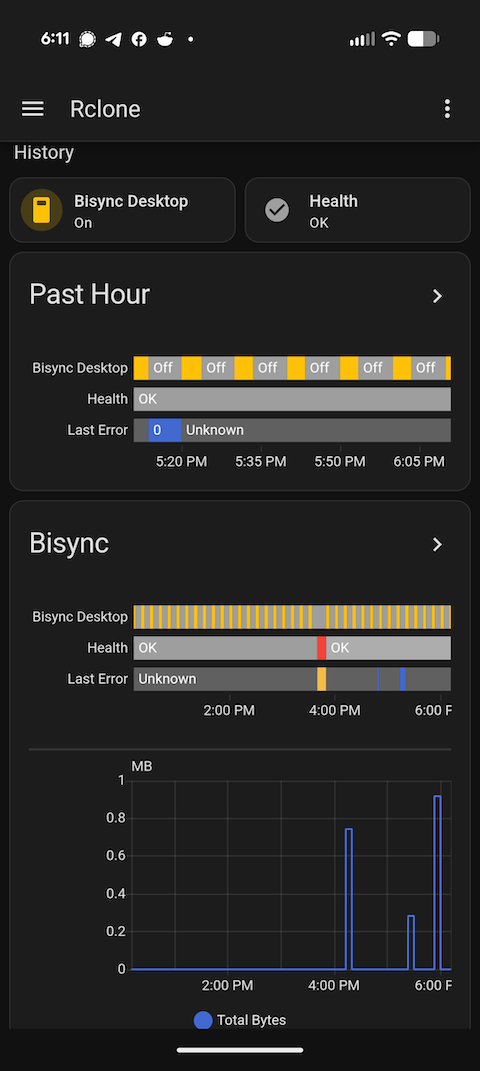
Task: Expand Bisync card with chevron arrow
Action: pyautogui.click(x=438, y=544)
